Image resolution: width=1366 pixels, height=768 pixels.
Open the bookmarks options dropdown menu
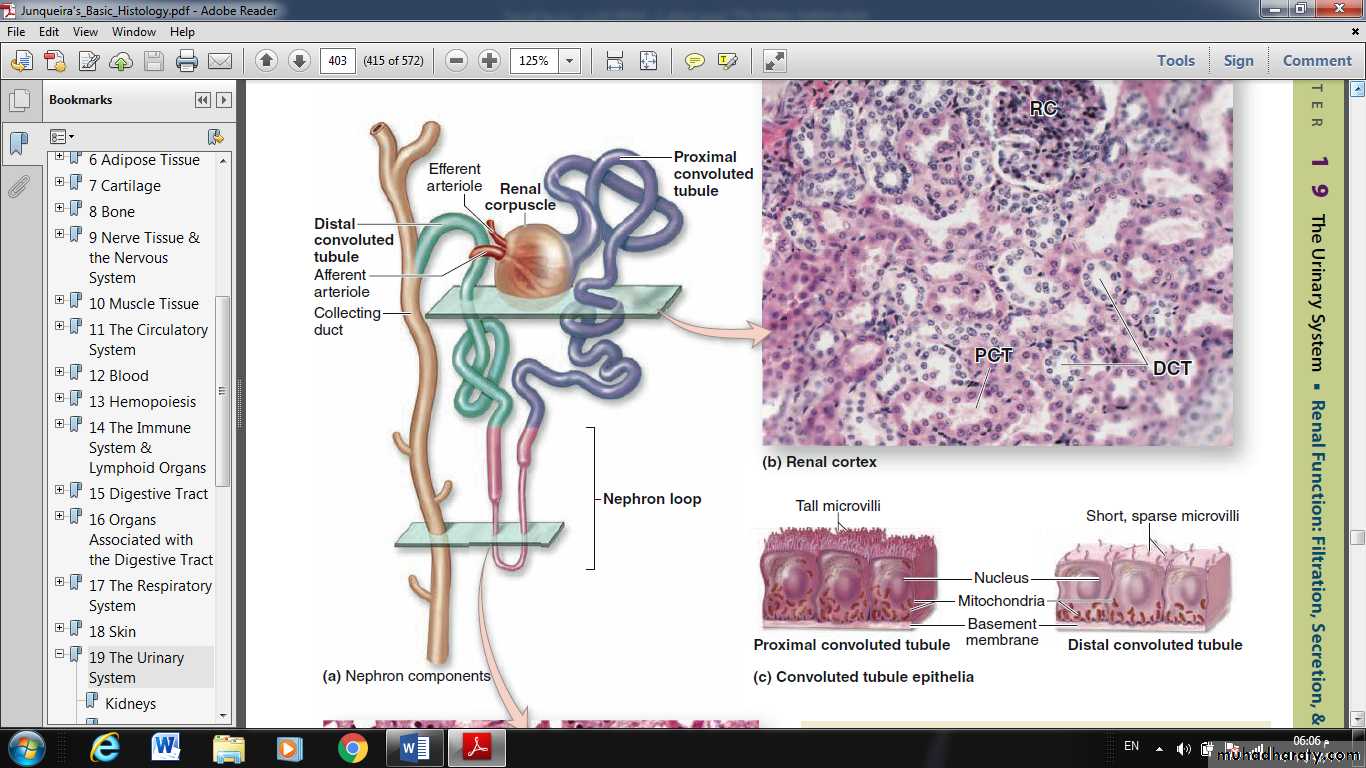[x=62, y=136]
